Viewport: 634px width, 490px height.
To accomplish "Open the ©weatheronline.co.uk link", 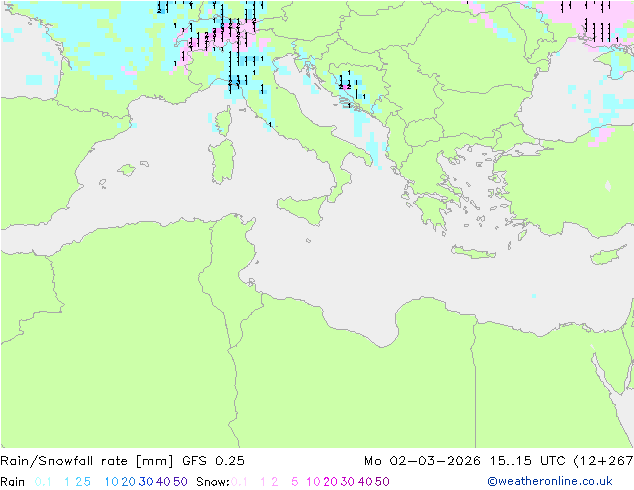I will 550,482.
